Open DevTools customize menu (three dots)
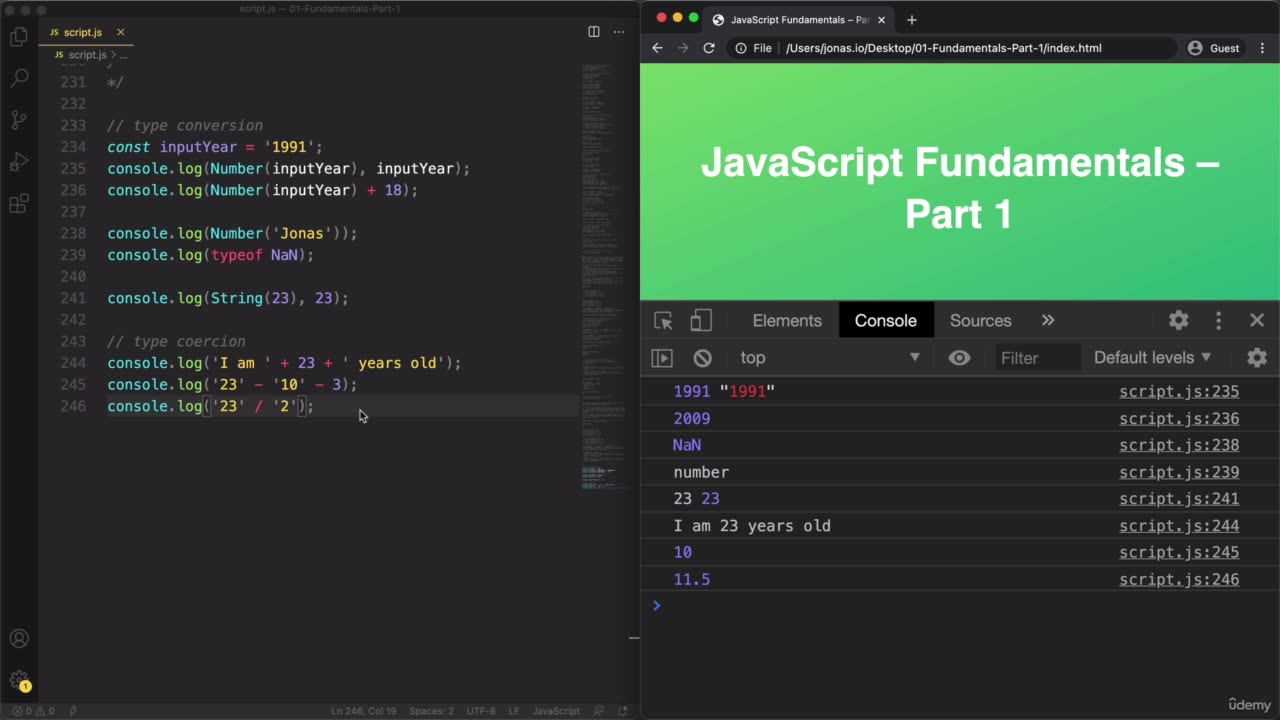This screenshot has width=1280, height=720. click(x=1218, y=320)
